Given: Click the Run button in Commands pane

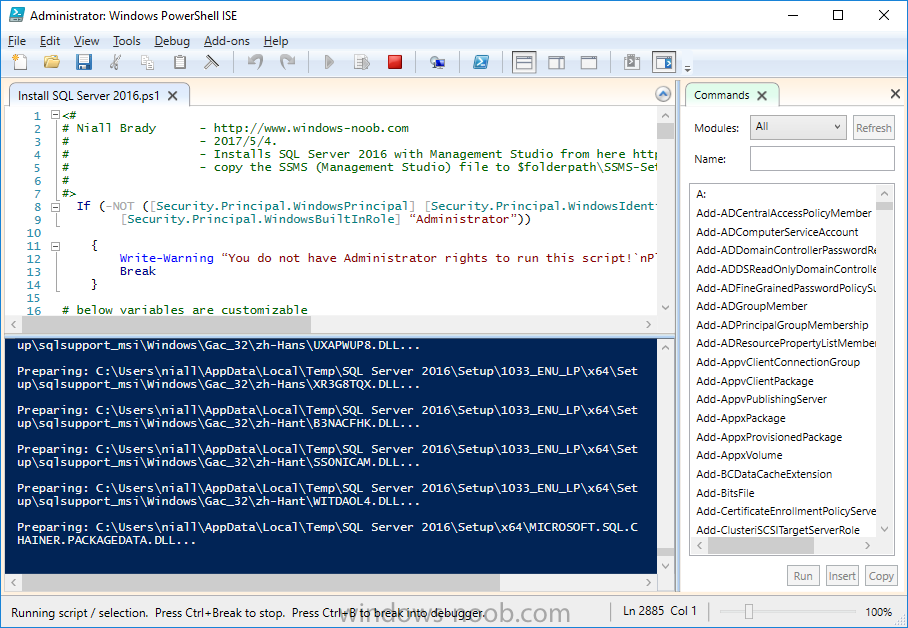Looking at the screenshot, I should click(803, 576).
